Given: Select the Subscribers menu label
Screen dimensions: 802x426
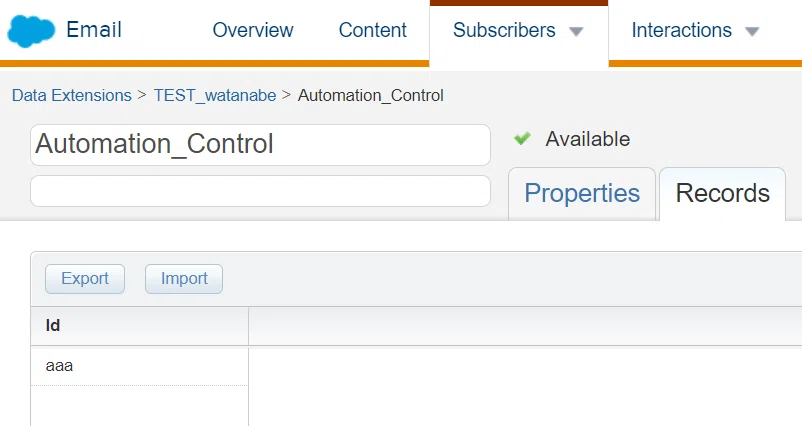Looking at the screenshot, I should point(504,30).
